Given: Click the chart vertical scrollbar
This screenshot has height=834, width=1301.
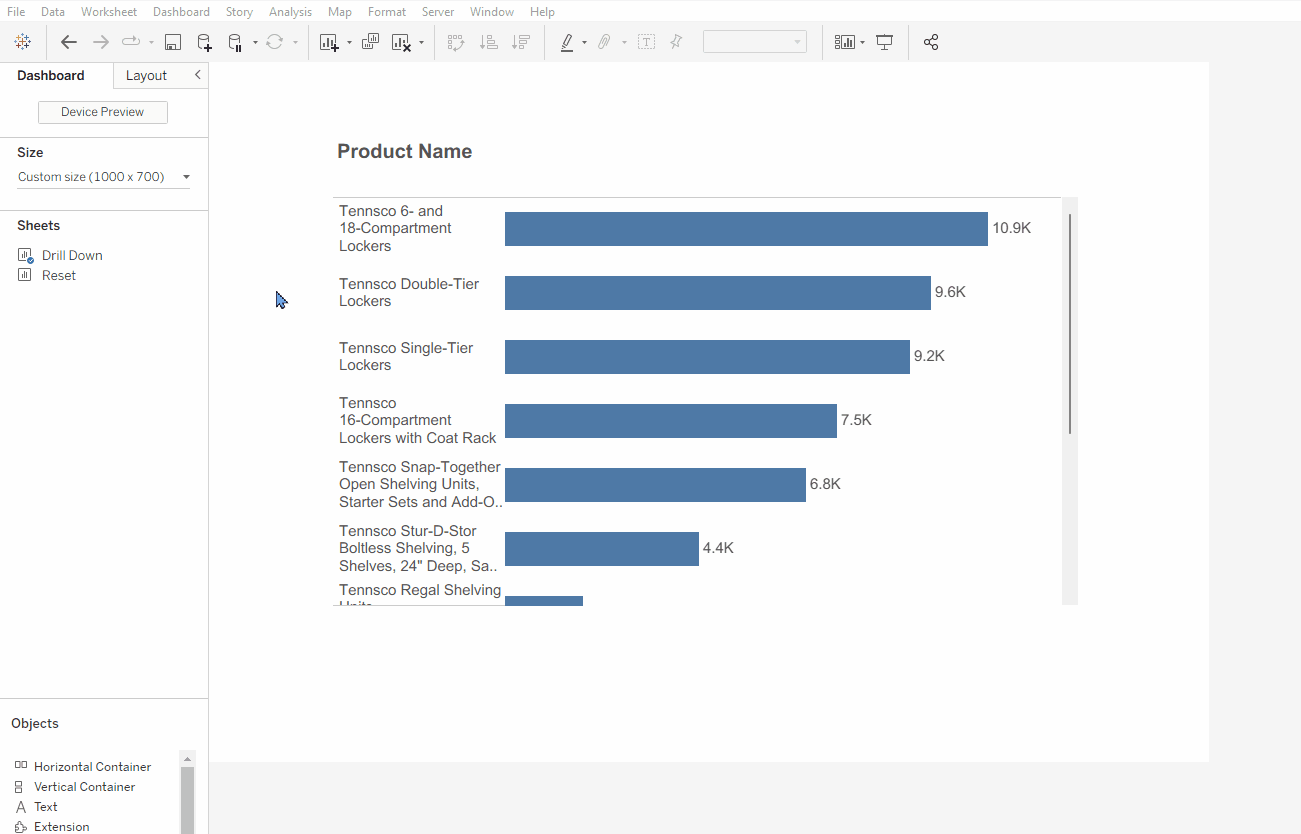Looking at the screenshot, I should (1070, 323).
